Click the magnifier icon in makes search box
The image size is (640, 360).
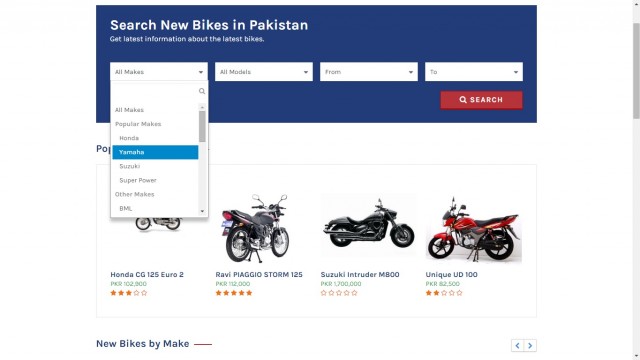[202, 91]
